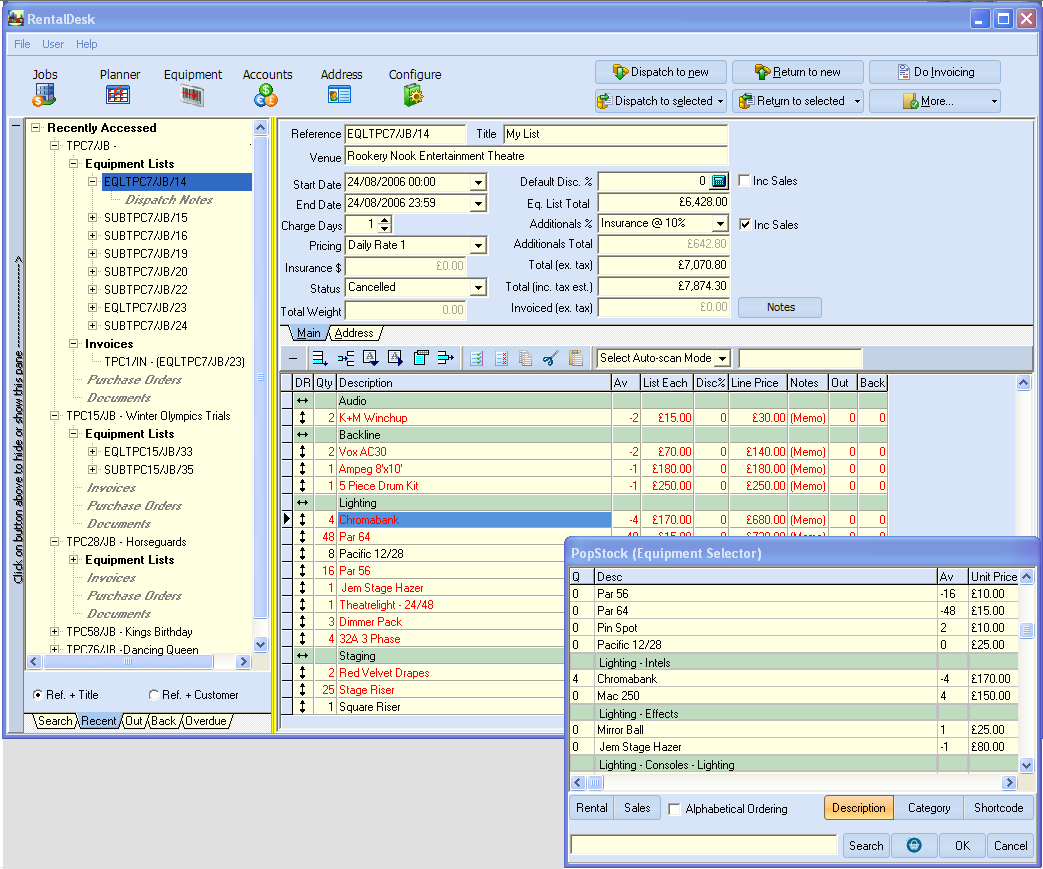Image resolution: width=1043 pixels, height=869 pixels.
Task: Open the User menu
Action: (53, 44)
